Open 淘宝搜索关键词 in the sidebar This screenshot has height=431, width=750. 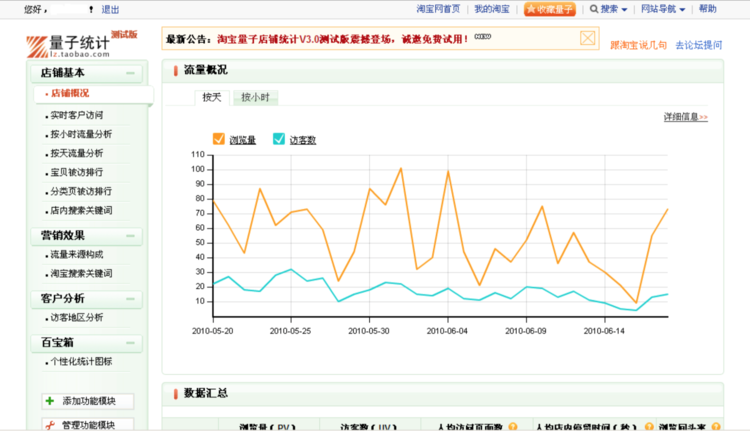tap(81, 274)
